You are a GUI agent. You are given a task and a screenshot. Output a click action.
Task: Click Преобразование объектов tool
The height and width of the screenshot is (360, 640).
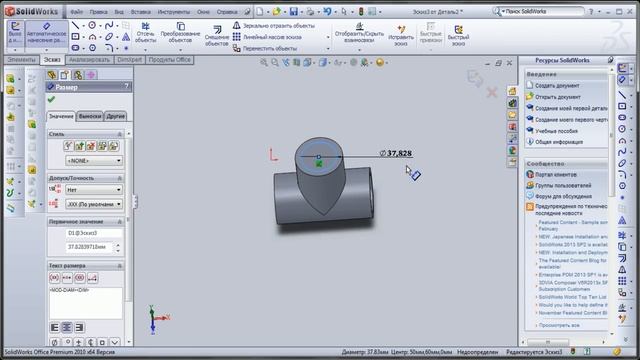click(x=180, y=33)
